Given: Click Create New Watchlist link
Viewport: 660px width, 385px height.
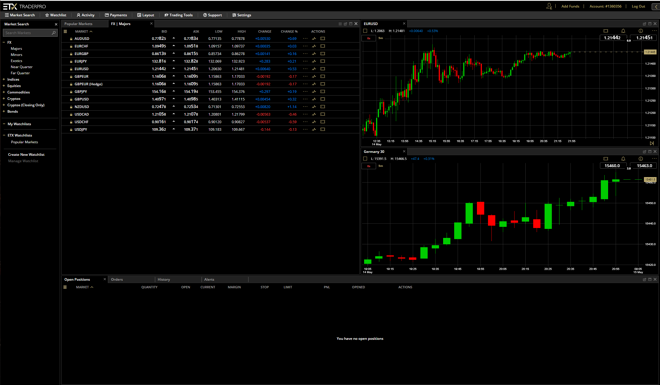Looking at the screenshot, I should point(26,155).
